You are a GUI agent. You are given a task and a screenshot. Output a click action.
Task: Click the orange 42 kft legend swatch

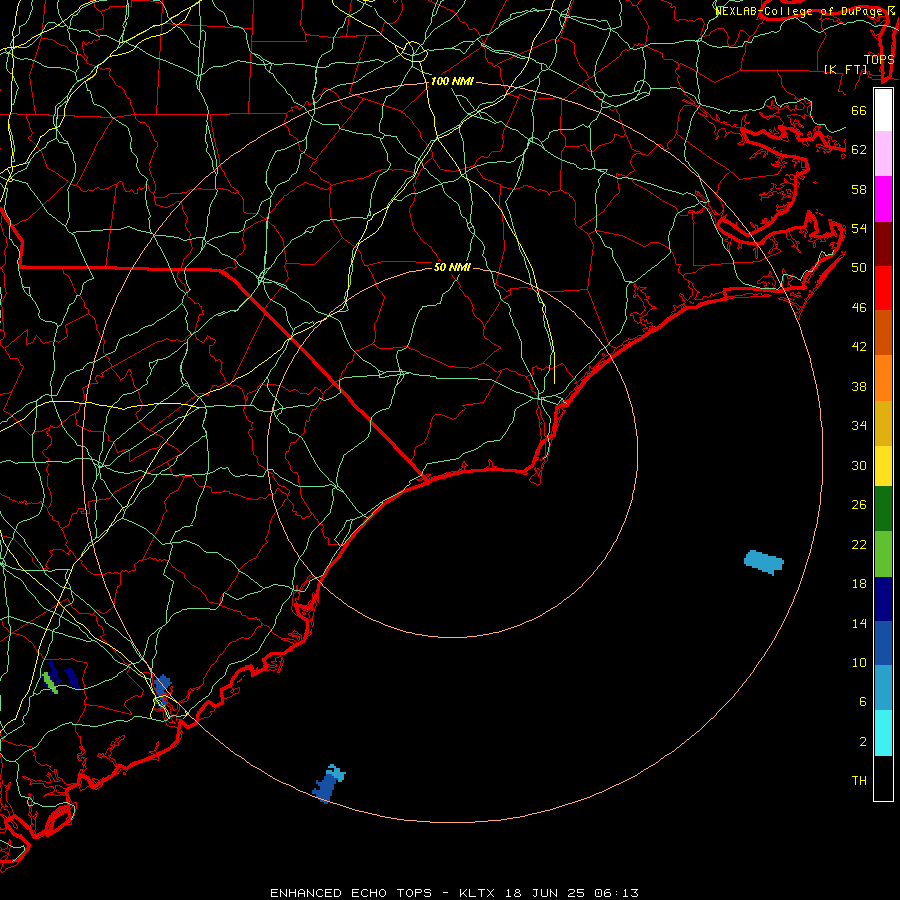pos(883,377)
